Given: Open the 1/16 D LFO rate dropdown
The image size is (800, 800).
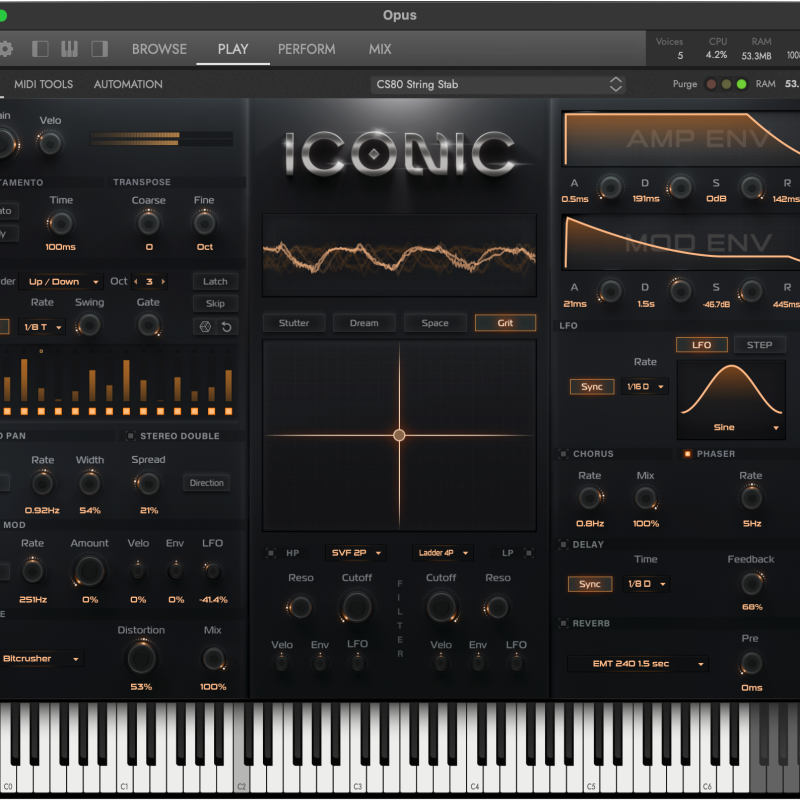Looking at the screenshot, I should coord(645,387).
